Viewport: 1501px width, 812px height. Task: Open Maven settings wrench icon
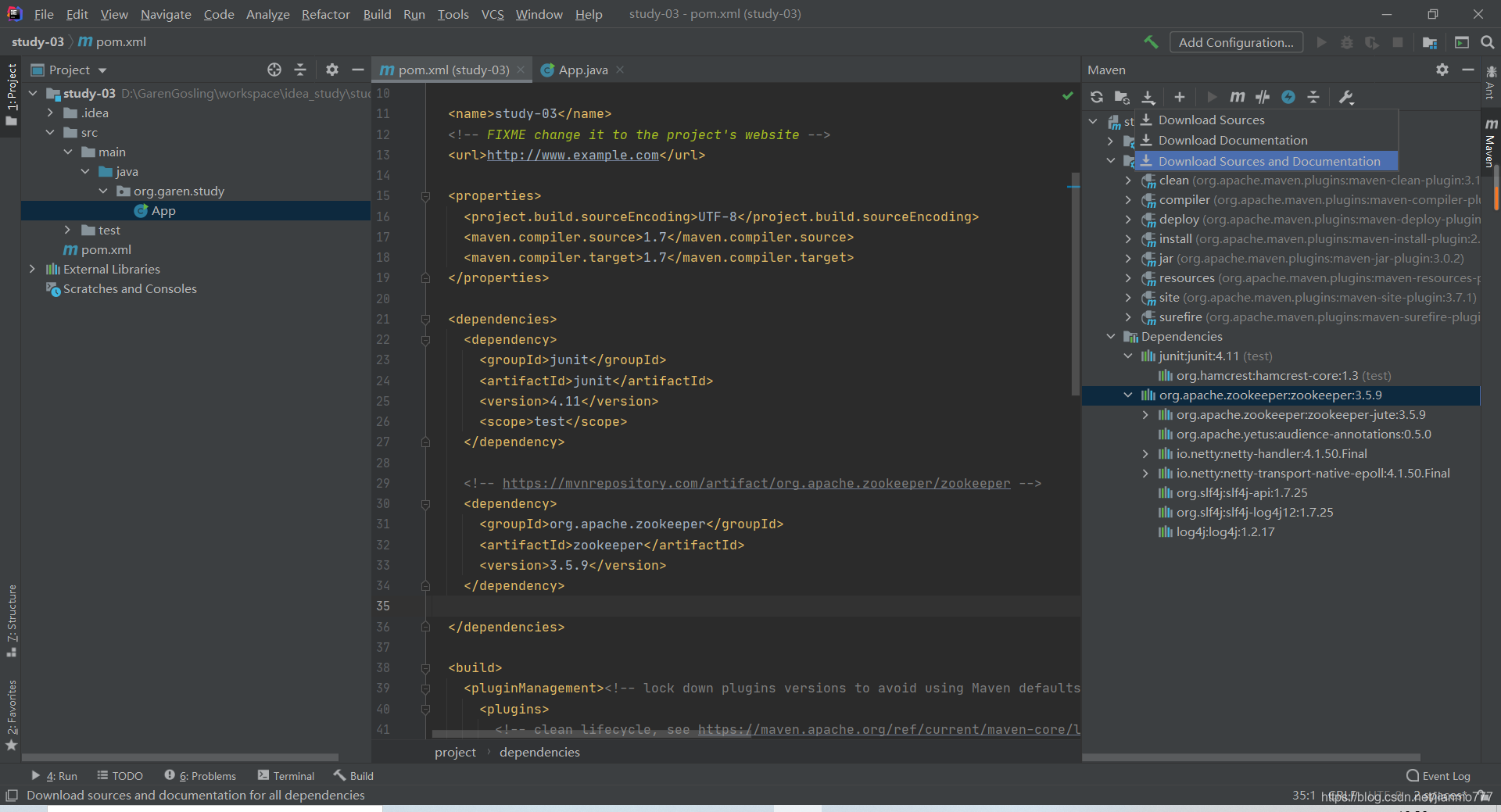tap(1346, 97)
